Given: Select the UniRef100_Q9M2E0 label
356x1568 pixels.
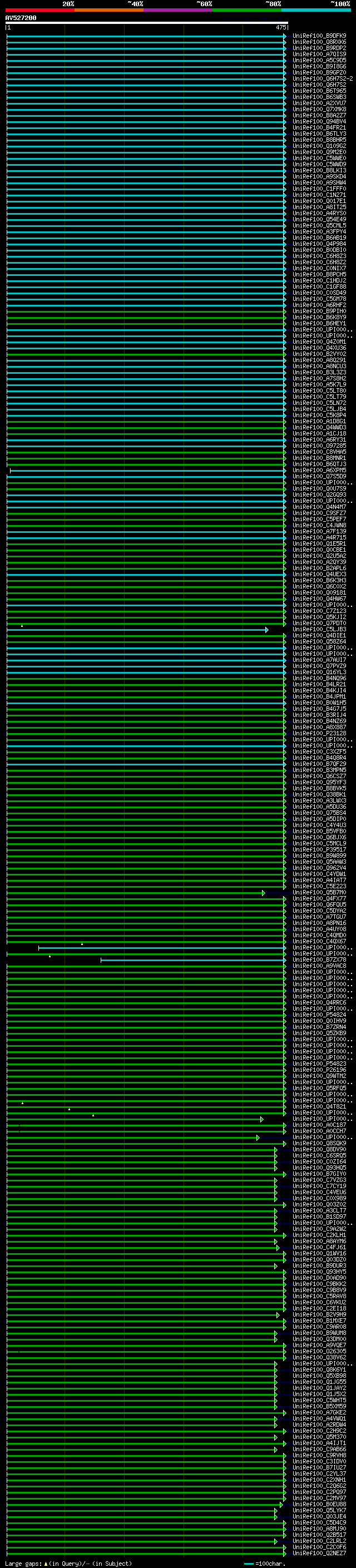Looking at the screenshot, I should (x=319, y=152).
